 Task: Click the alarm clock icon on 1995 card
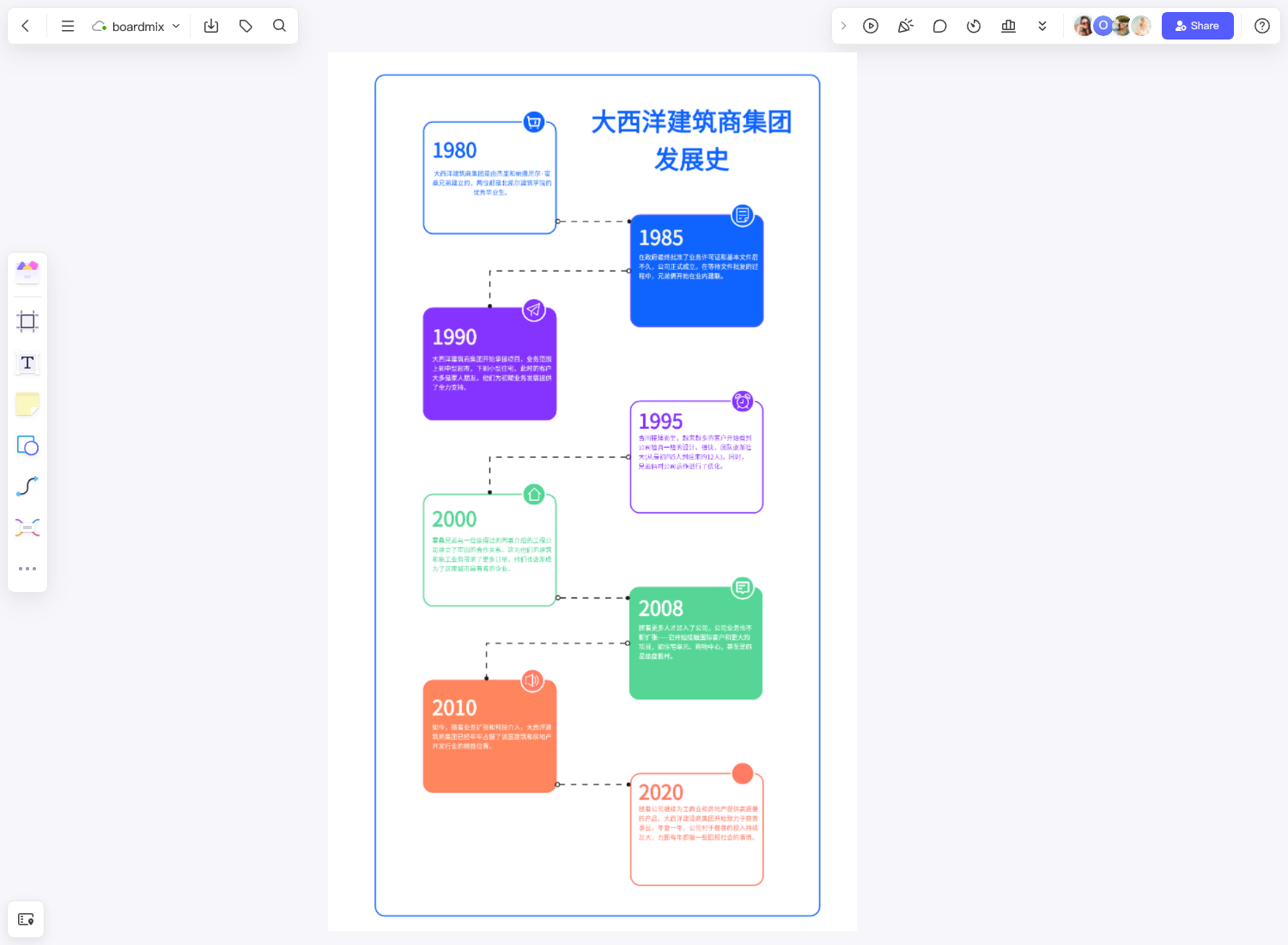743,401
